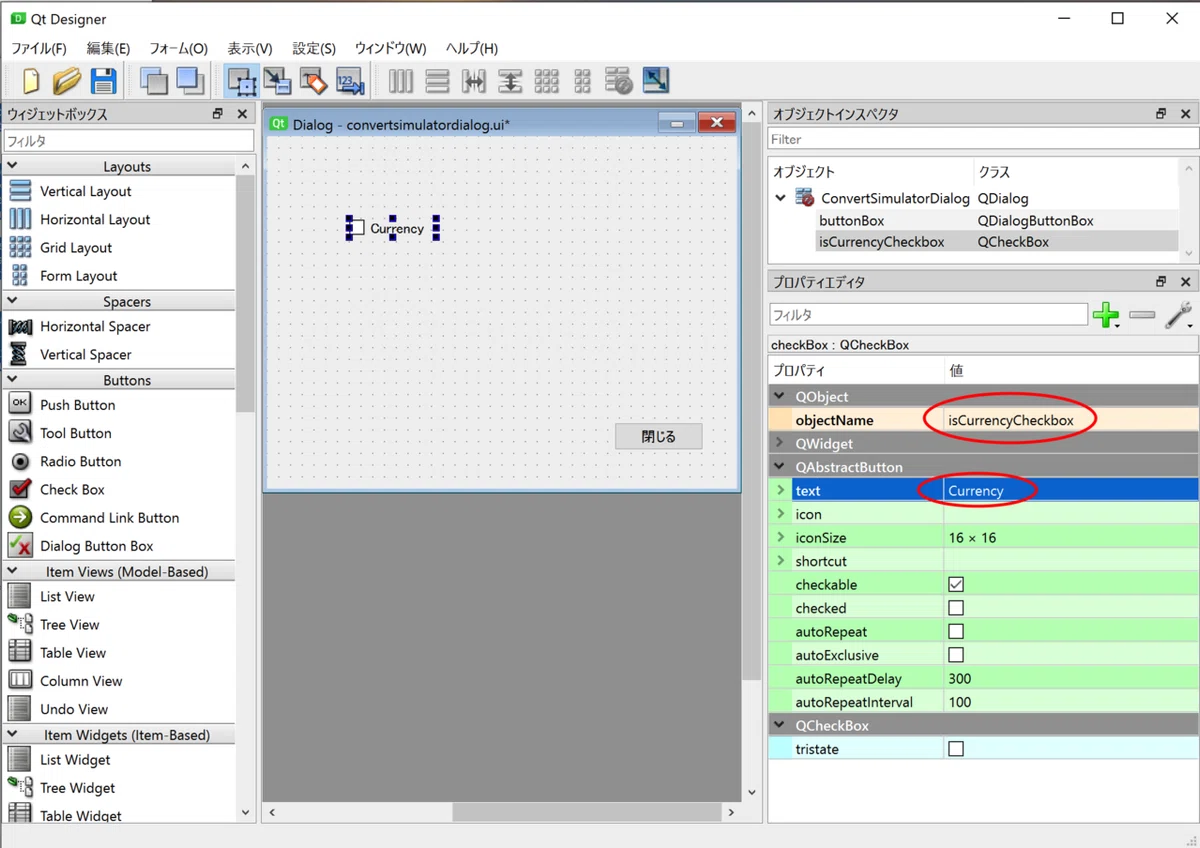This screenshot has width=1200, height=848.
Task: Save the form with floppy disk icon
Action: tap(103, 81)
